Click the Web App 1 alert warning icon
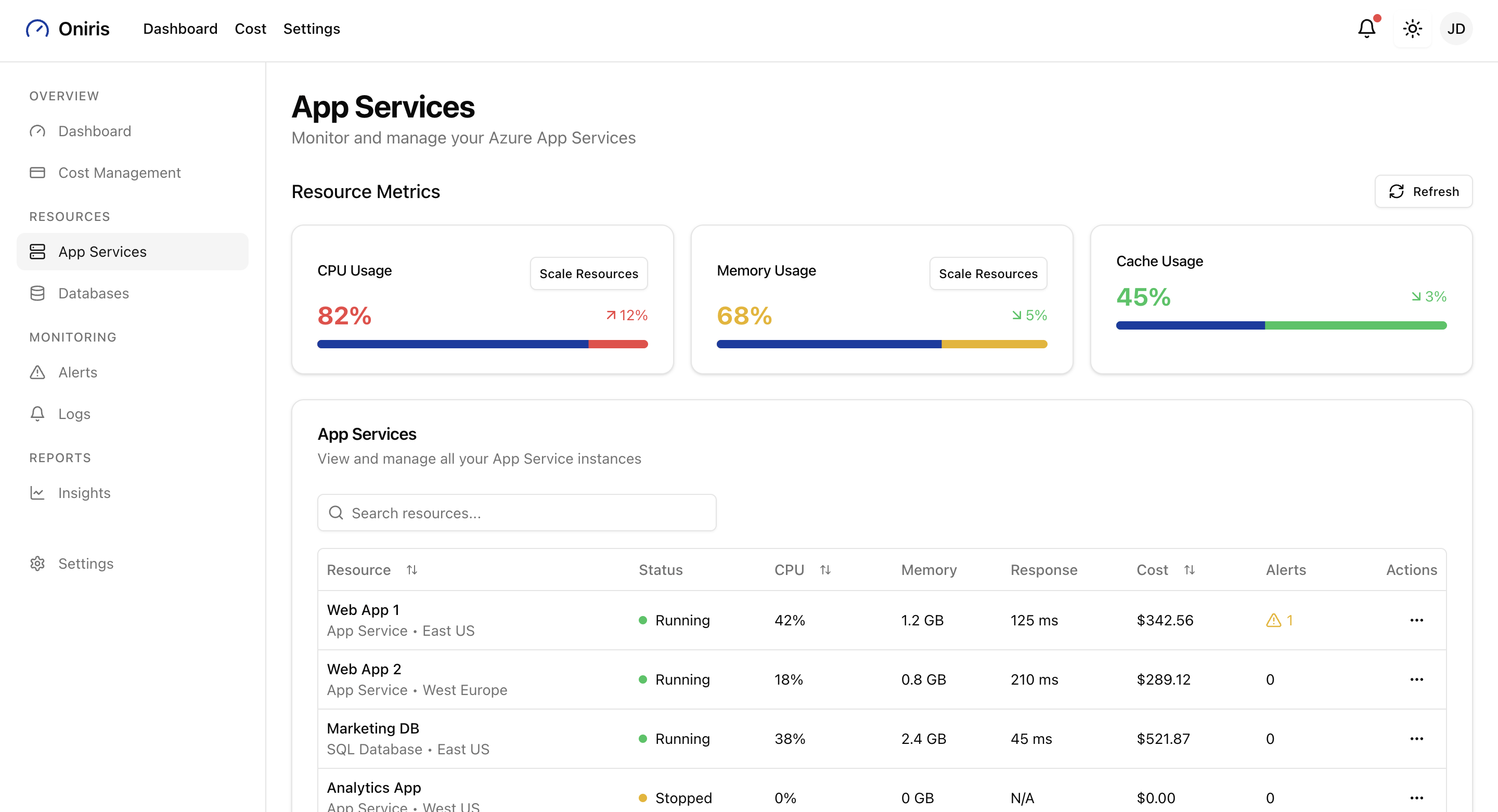 coord(1273,620)
